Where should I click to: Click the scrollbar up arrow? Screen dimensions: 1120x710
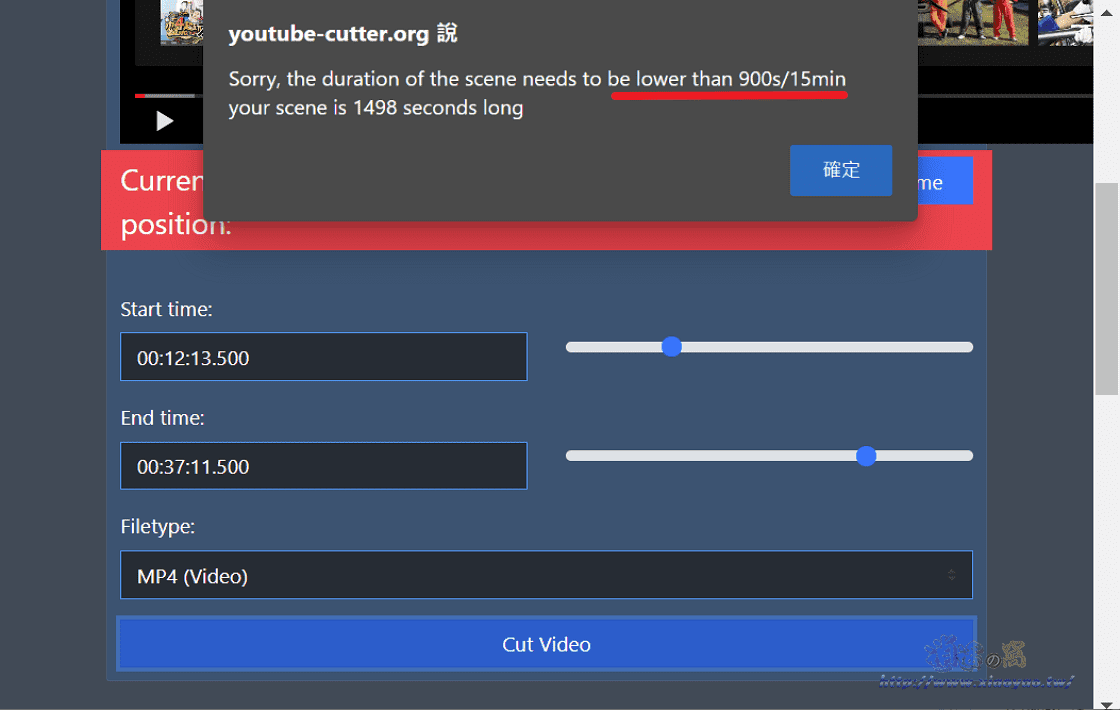coord(1106,12)
